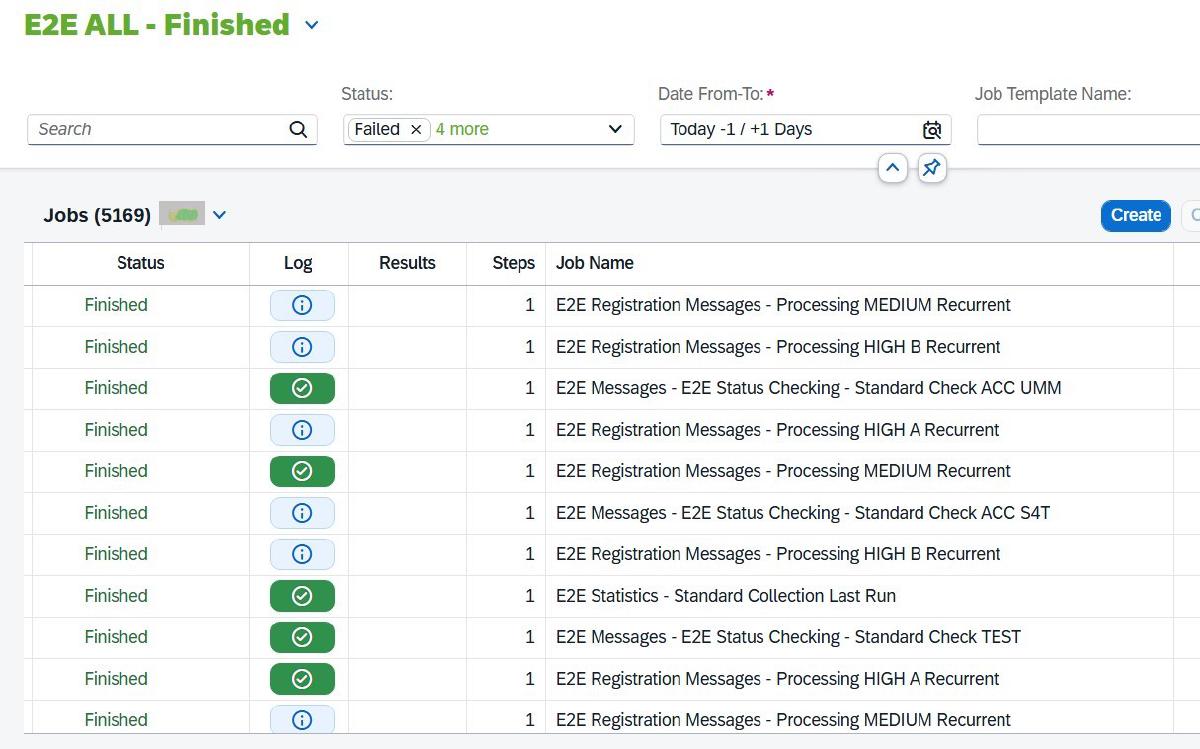This screenshot has height=749, width=1200.
Task: Open success log for Standard Check ACC UMM
Action: (302, 388)
